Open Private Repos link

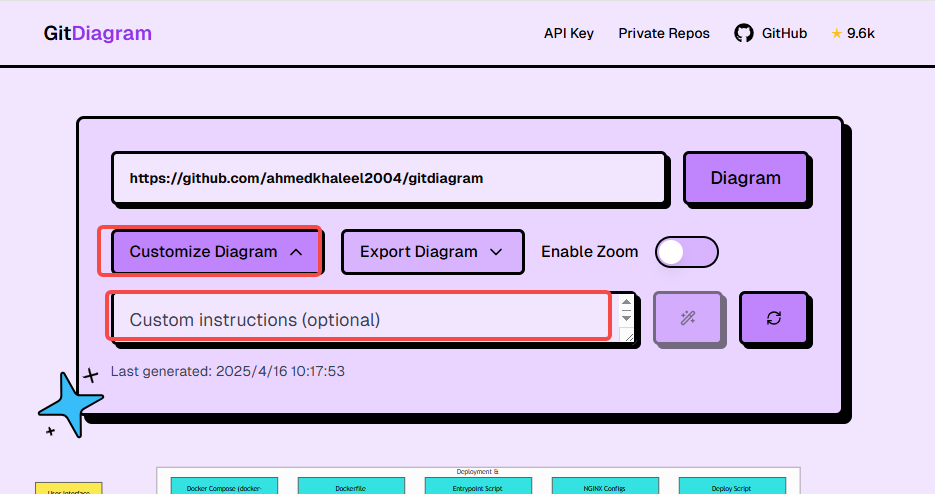pos(664,33)
